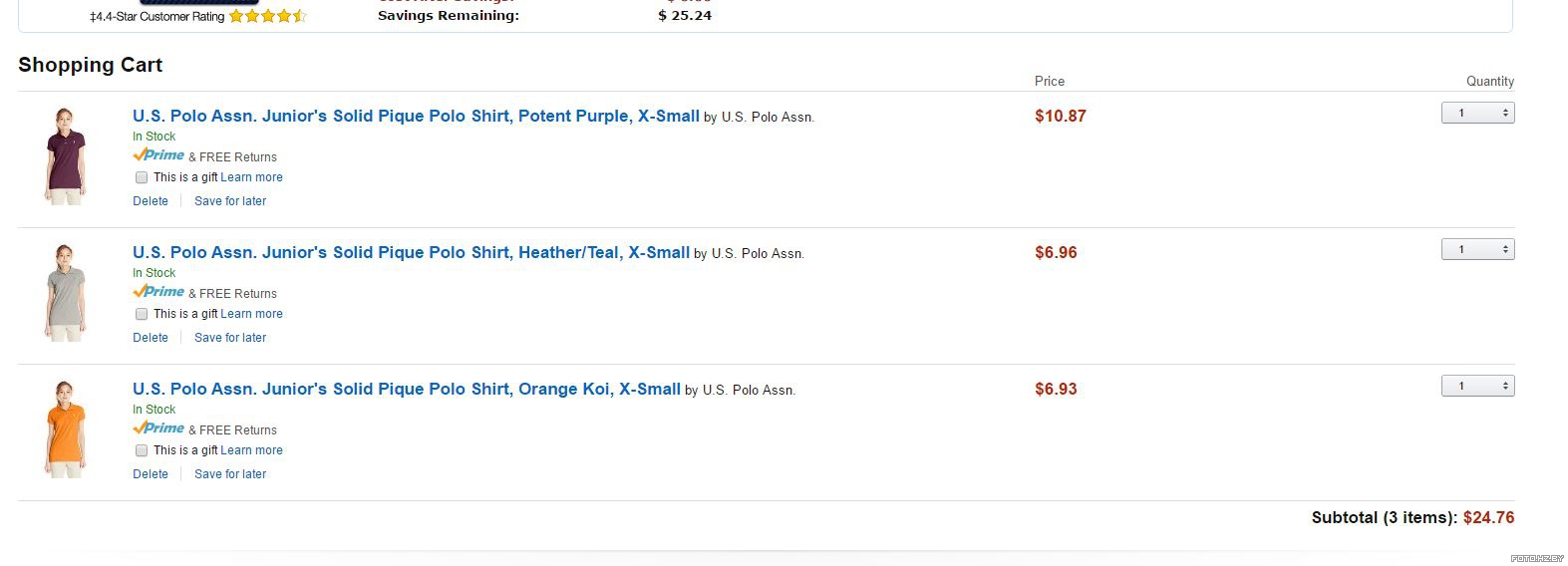Mark the Potent Purple shirt as a gift

[x=142, y=177]
